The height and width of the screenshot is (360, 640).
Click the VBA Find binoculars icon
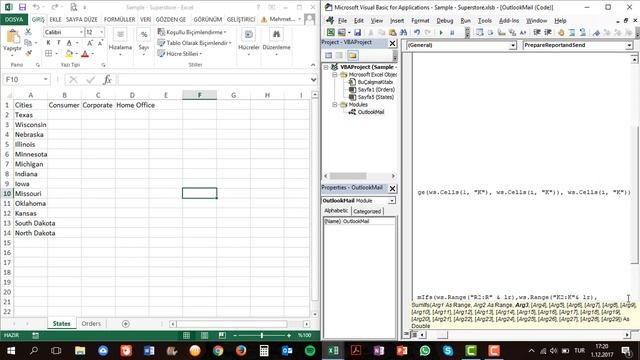pyautogui.click(x=403, y=32)
